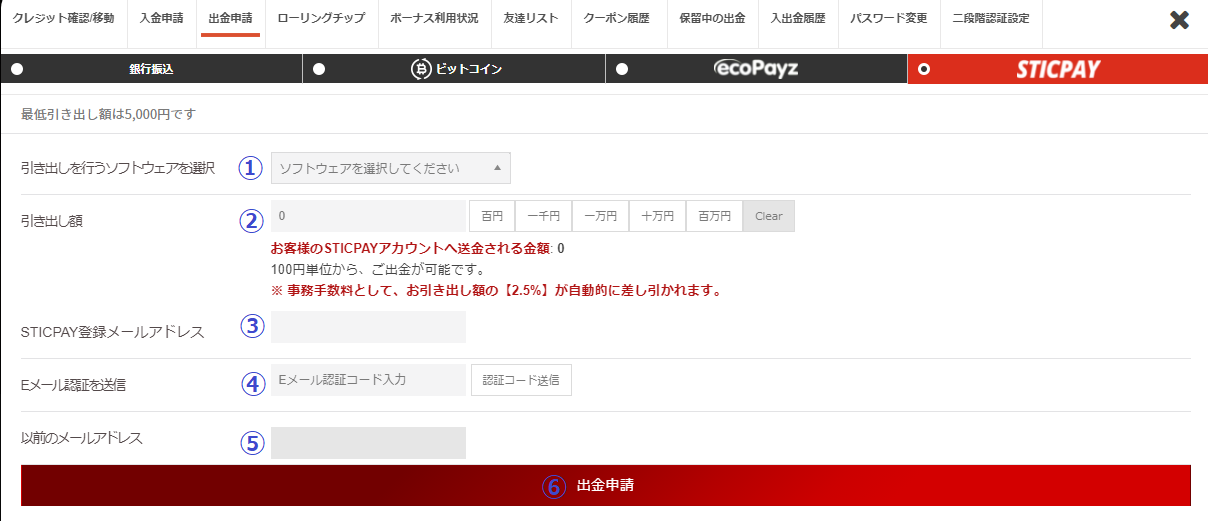Add 一千円 to the withdrawal amount

543,216
